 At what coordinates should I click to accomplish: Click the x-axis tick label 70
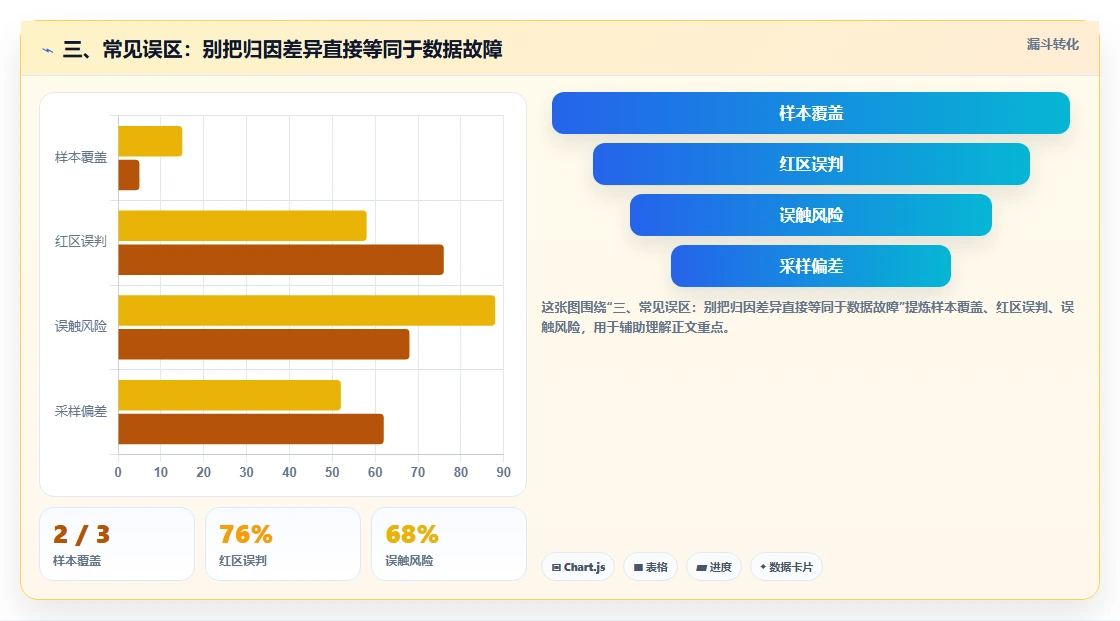tap(418, 472)
